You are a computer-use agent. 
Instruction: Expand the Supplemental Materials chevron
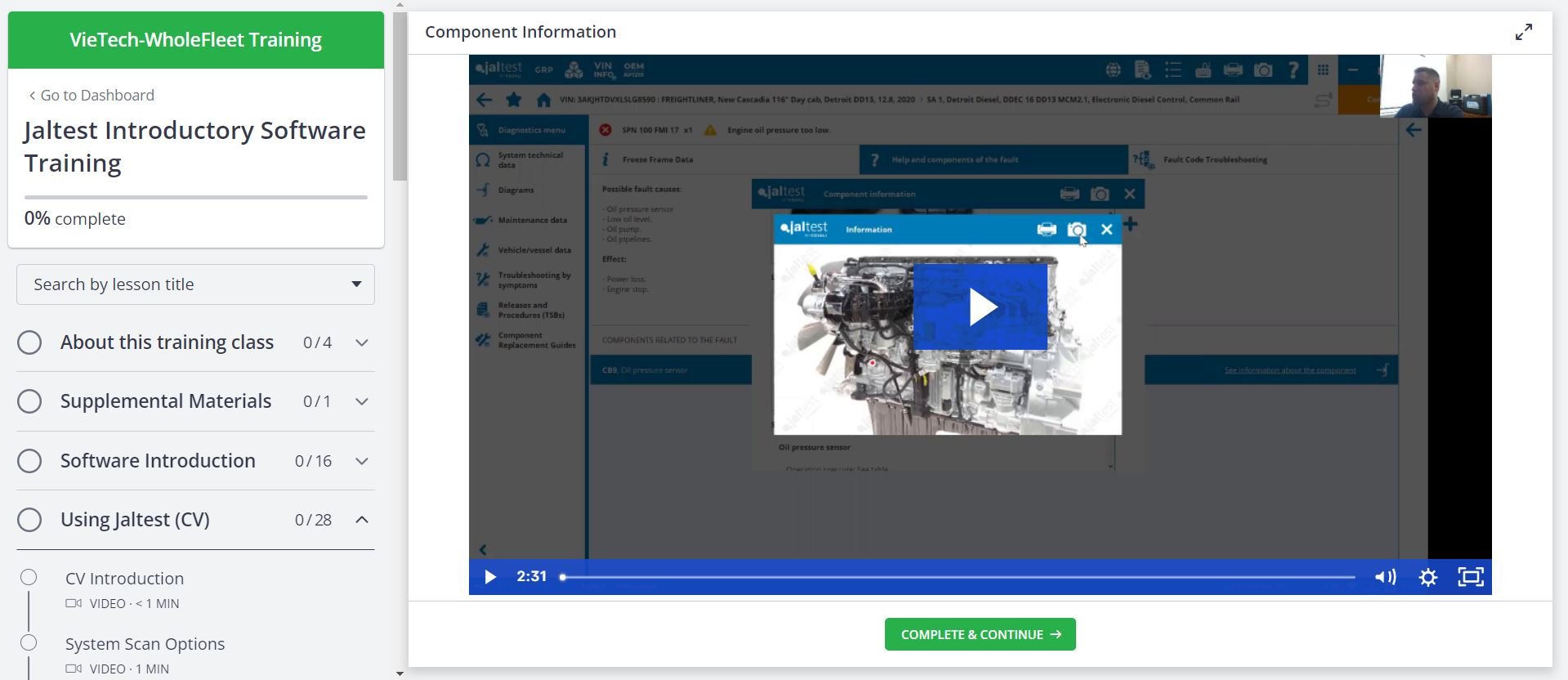(362, 401)
